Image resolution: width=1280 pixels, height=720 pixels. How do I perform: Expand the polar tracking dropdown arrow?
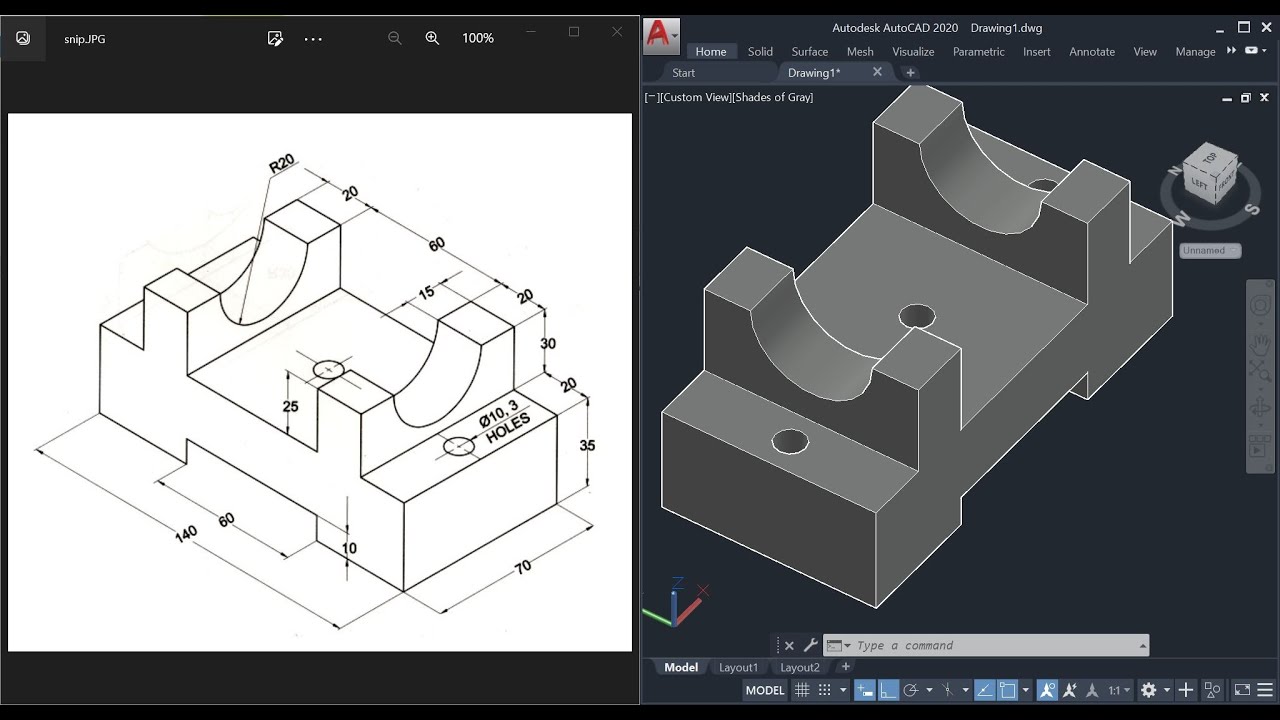tap(929, 690)
